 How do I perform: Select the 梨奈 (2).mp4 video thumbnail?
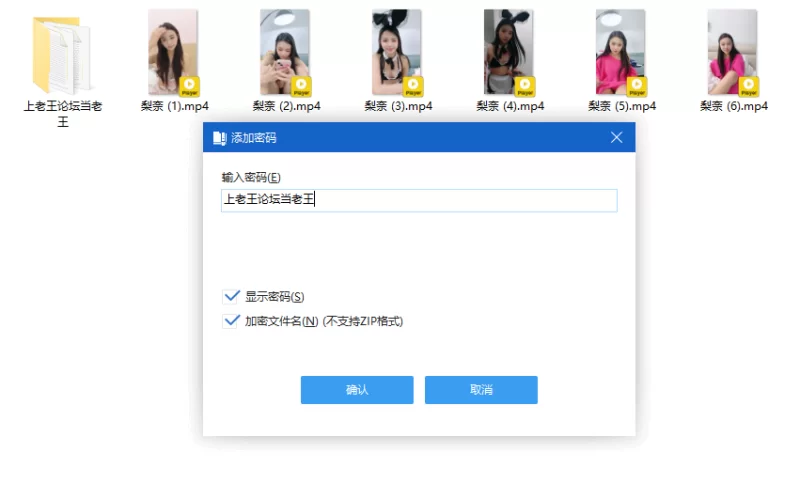pos(286,53)
